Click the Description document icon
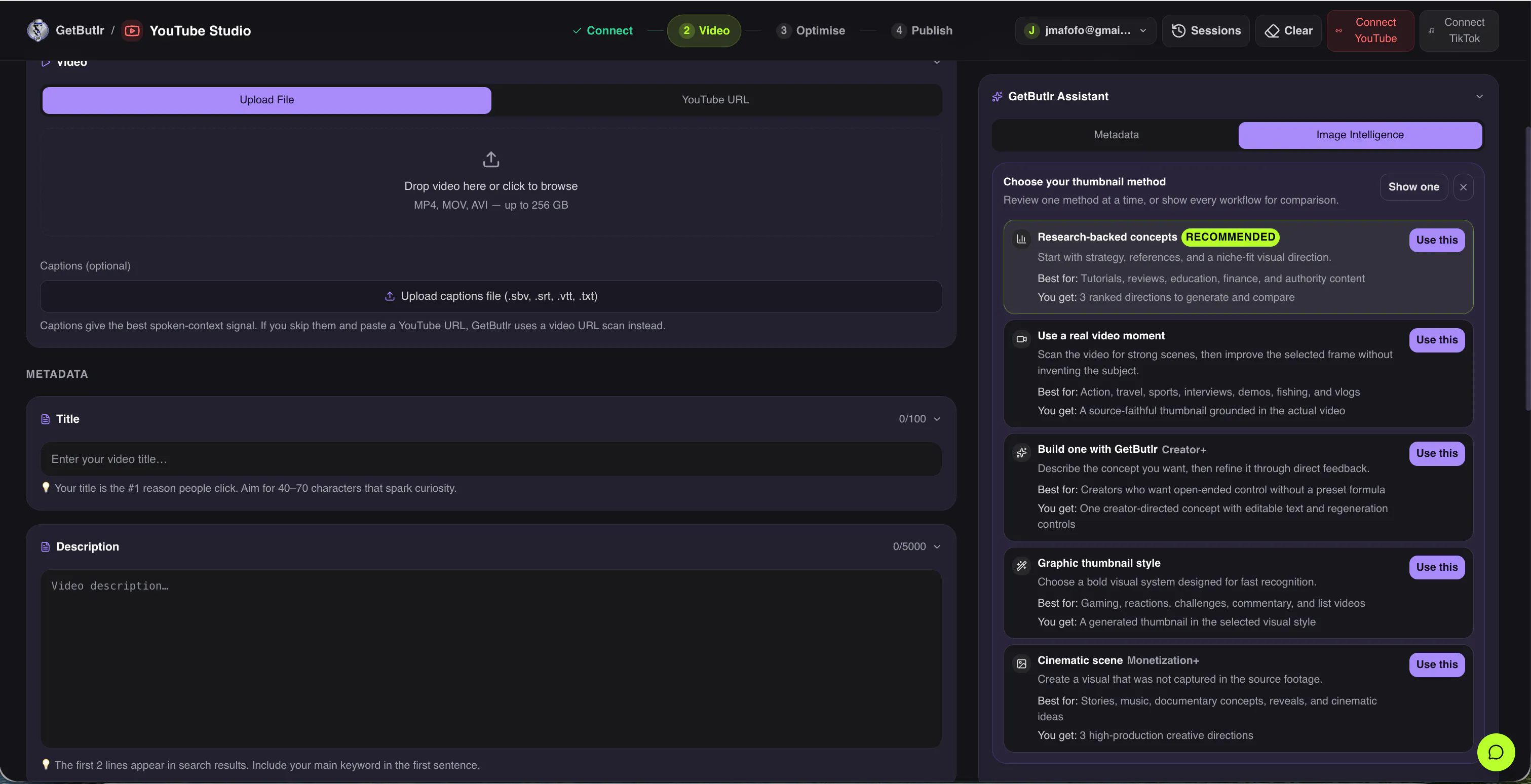1531x784 pixels. click(45, 547)
